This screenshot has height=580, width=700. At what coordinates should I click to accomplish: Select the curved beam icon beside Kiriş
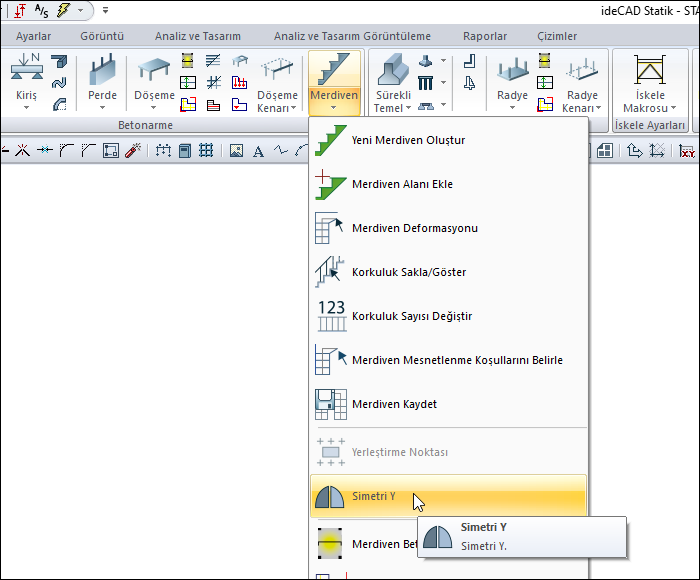tap(59, 83)
